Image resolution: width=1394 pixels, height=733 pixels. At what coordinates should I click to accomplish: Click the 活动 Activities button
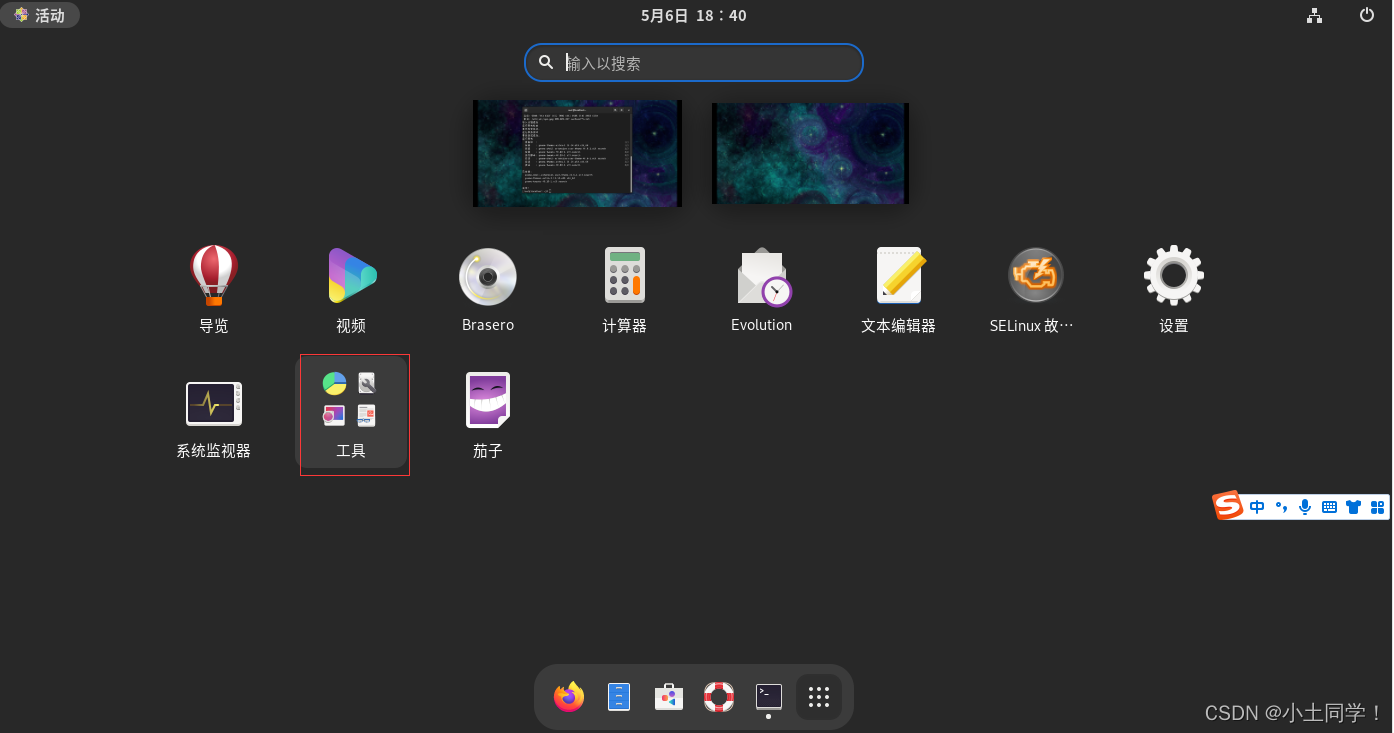(40, 15)
